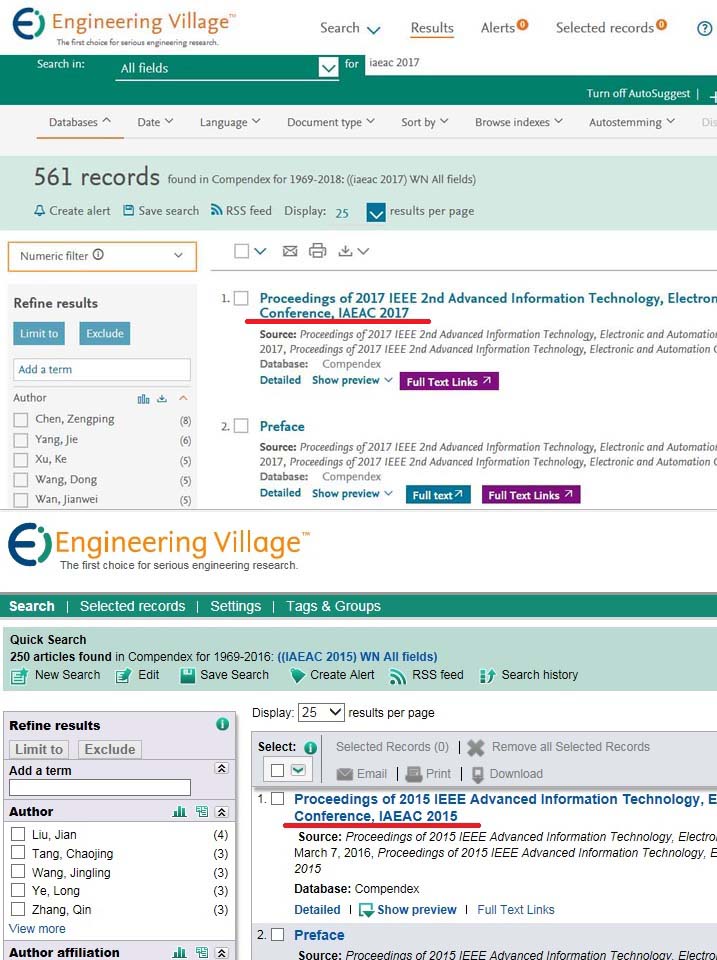The height and width of the screenshot is (960, 717).
Task: Click the Create Alert icon in lower page
Action: tap(298, 676)
